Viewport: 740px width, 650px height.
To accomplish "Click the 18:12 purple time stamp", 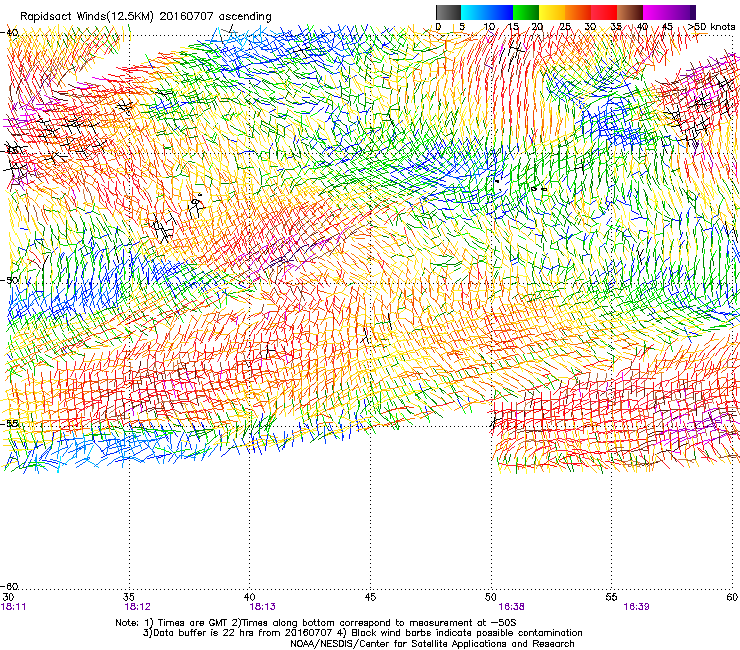I will point(137,607).
